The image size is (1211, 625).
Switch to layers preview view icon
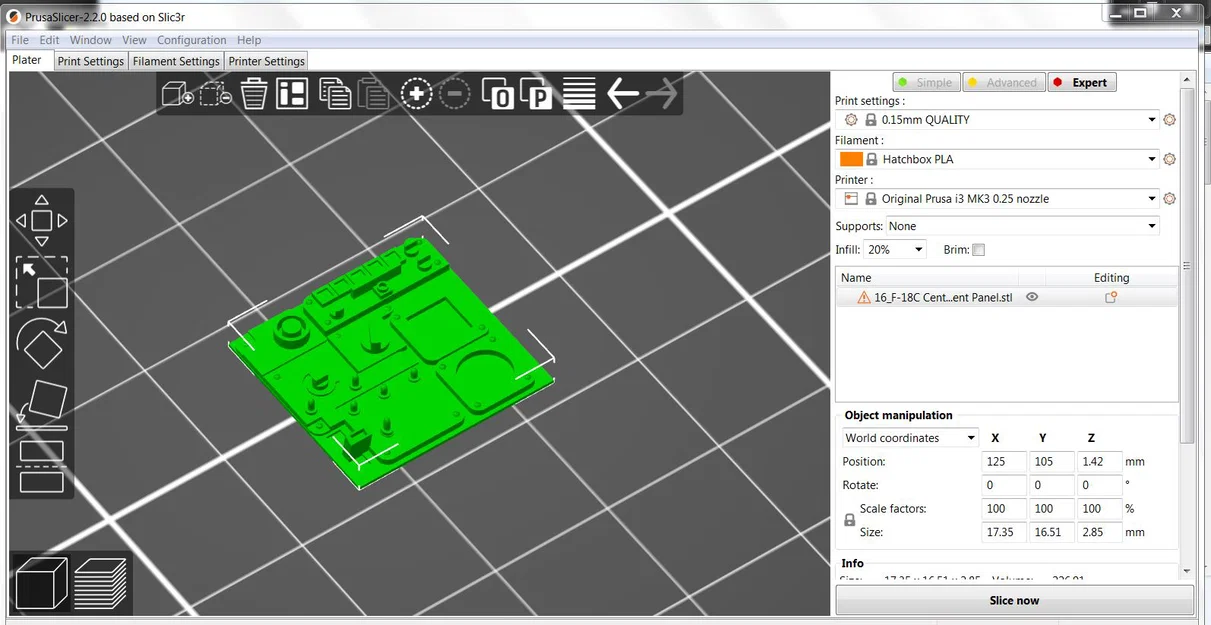coord(100,583)
